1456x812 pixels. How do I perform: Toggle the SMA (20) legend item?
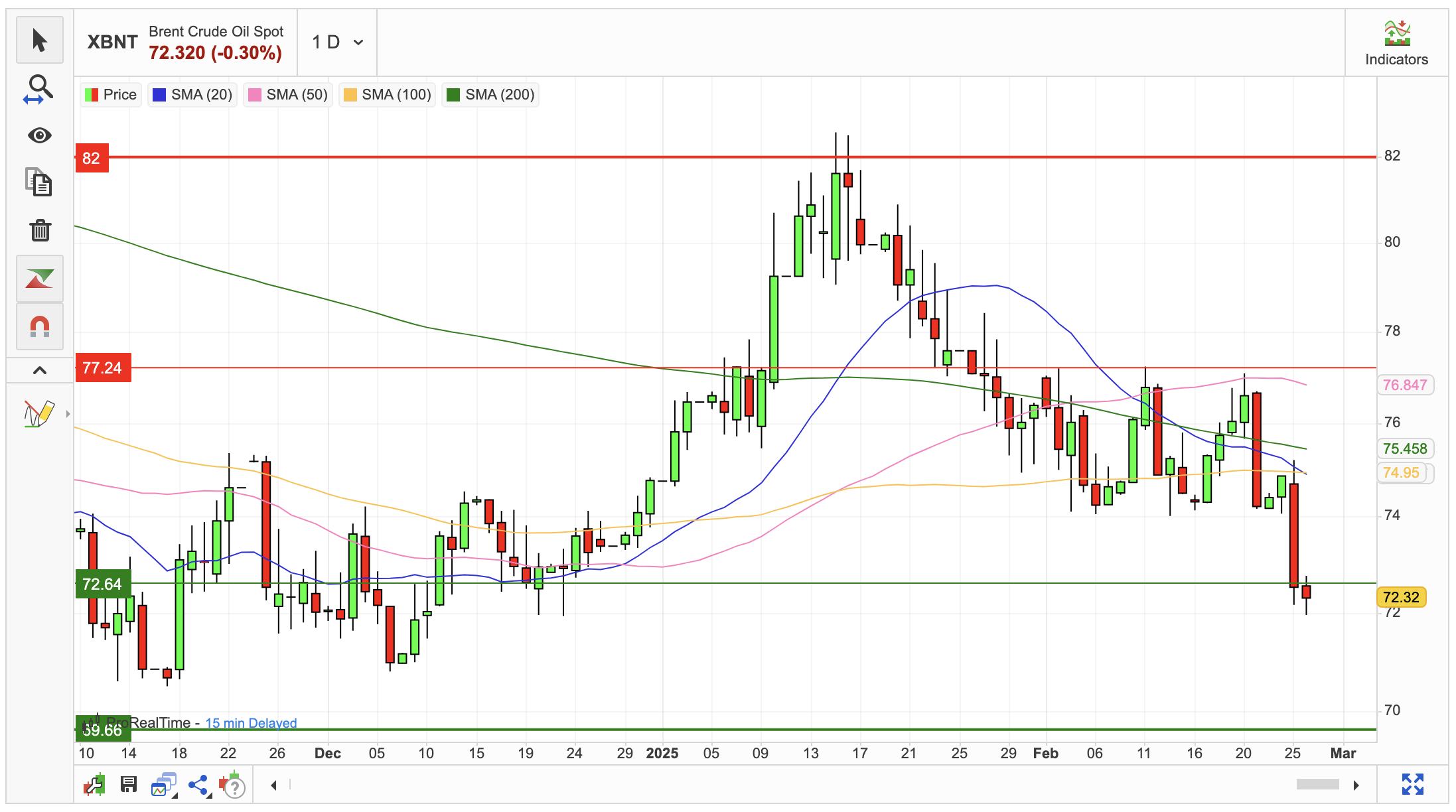(x=192, y=95)
